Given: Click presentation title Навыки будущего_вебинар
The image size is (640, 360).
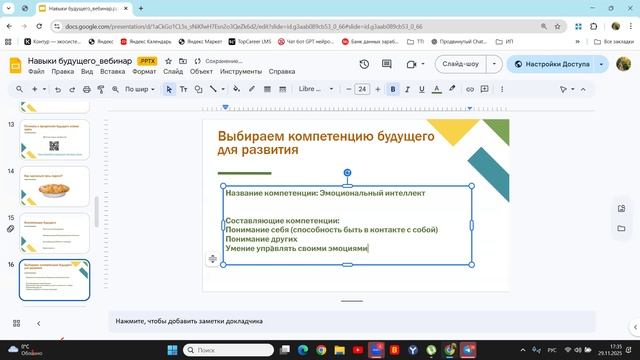Looking at the screenshot, I should pos(80,61).
